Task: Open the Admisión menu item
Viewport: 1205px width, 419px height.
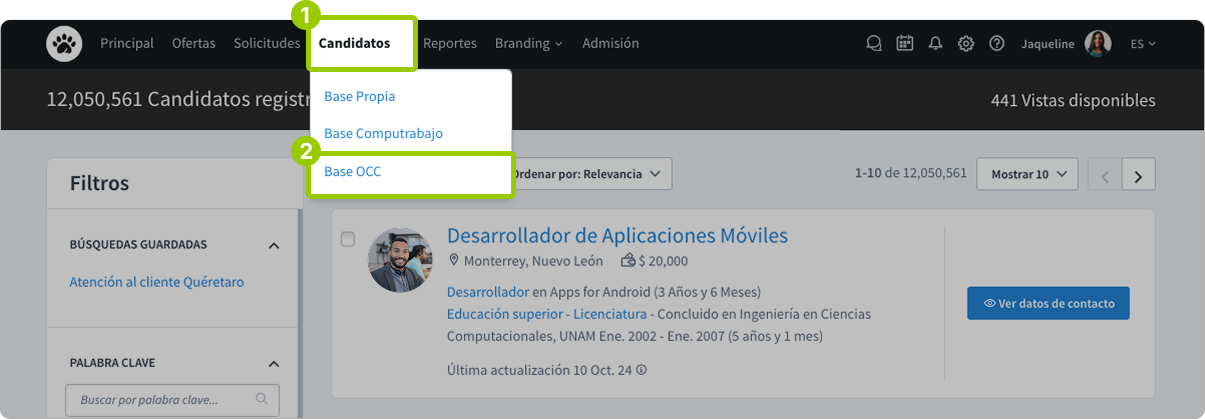Action: pos(611,44)
